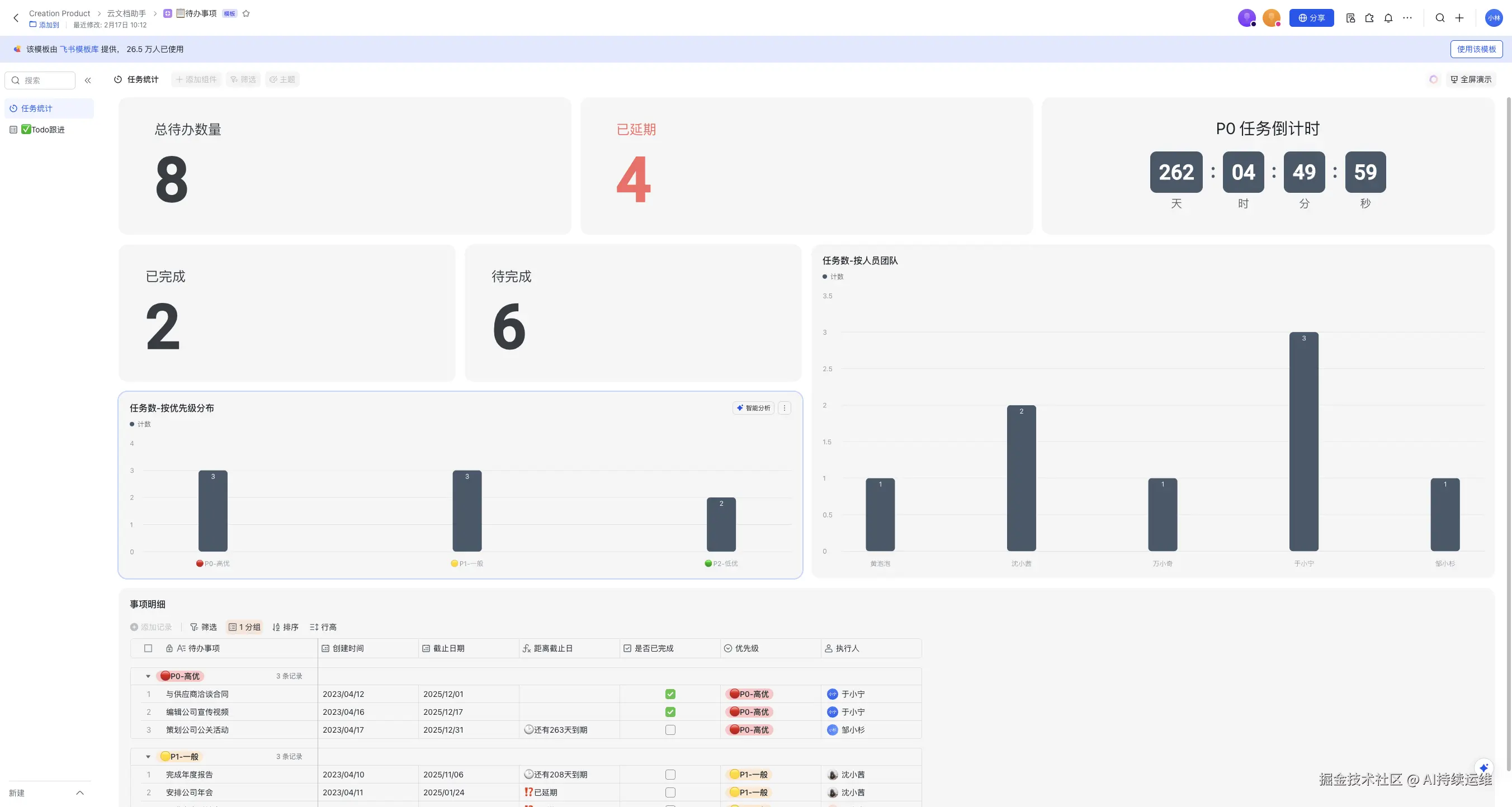Star this document as favorite
This screenshot has width=1512, height=807.
(246, 13)
